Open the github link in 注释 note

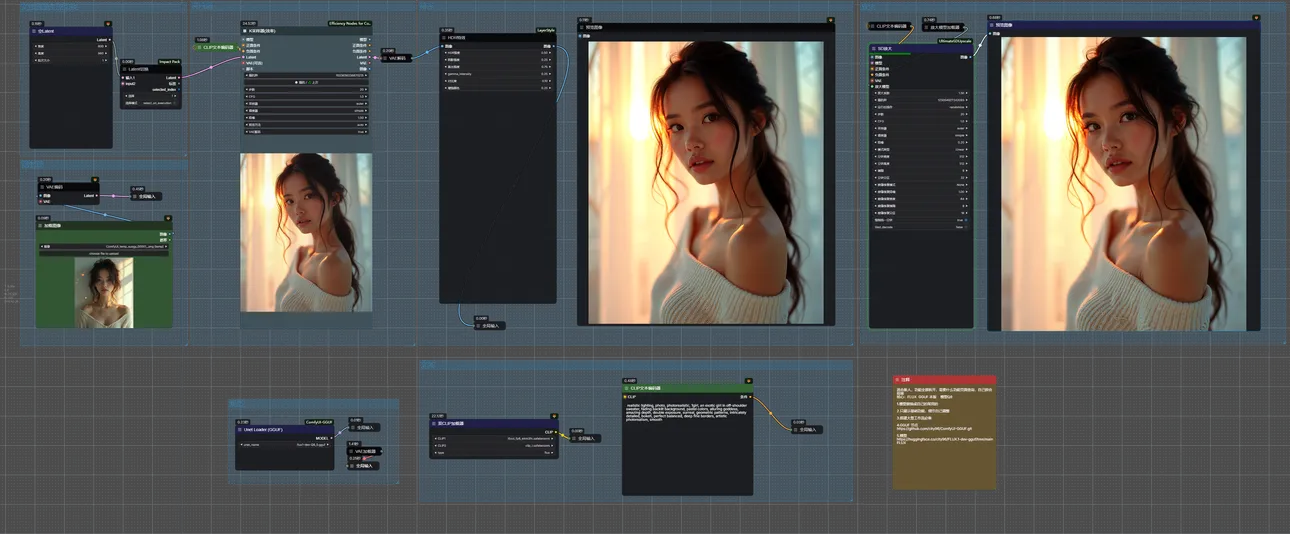(934, 429)
